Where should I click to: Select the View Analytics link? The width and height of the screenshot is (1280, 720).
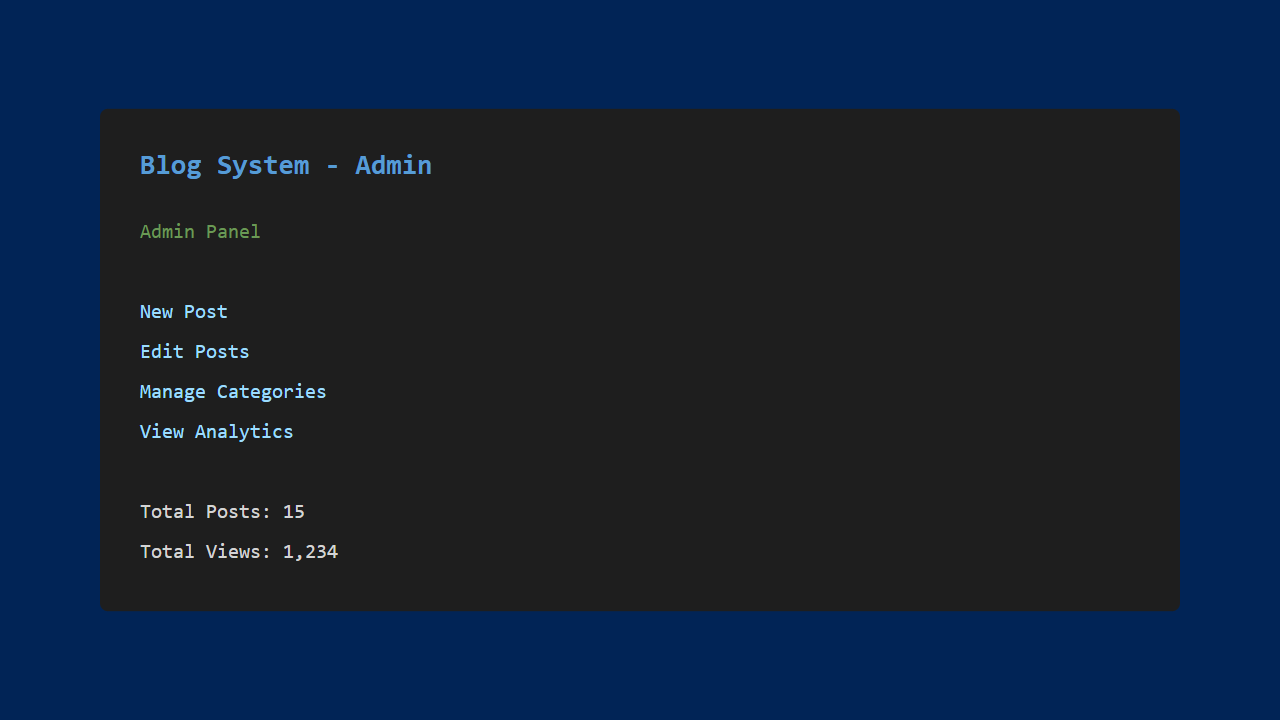click(x=217, y=432)
